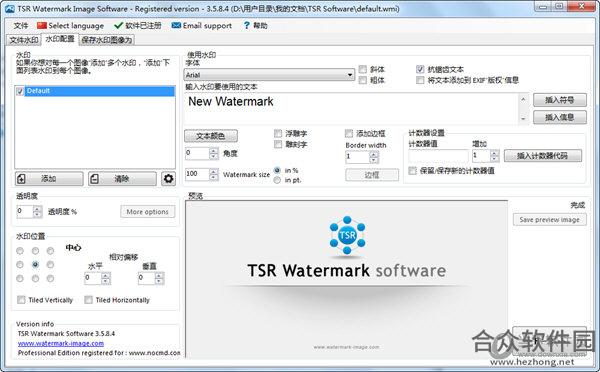Viewport: 600px width, 372px height.
Task: Click the 角度 angle value field
Action: tap(197, 153)
